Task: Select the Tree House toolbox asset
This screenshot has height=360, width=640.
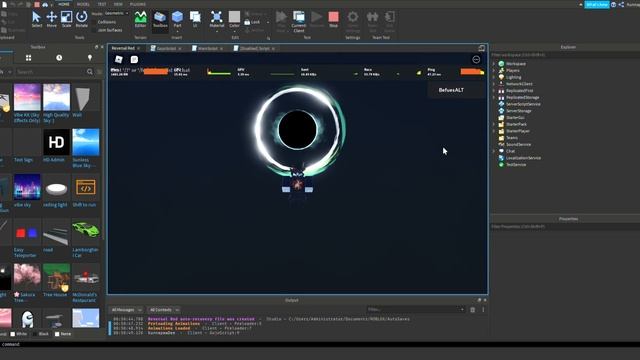Action: pyautogui.click(x=56, y=280)
